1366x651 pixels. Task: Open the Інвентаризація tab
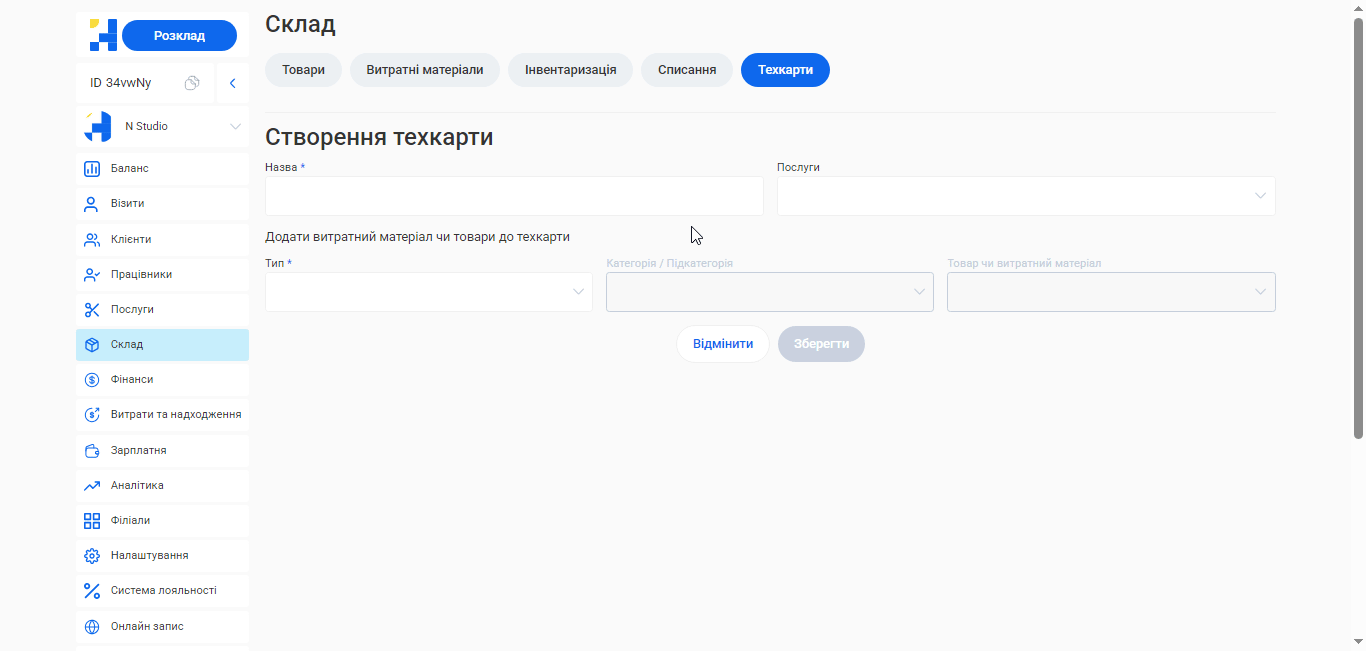(x=570, y=70)
